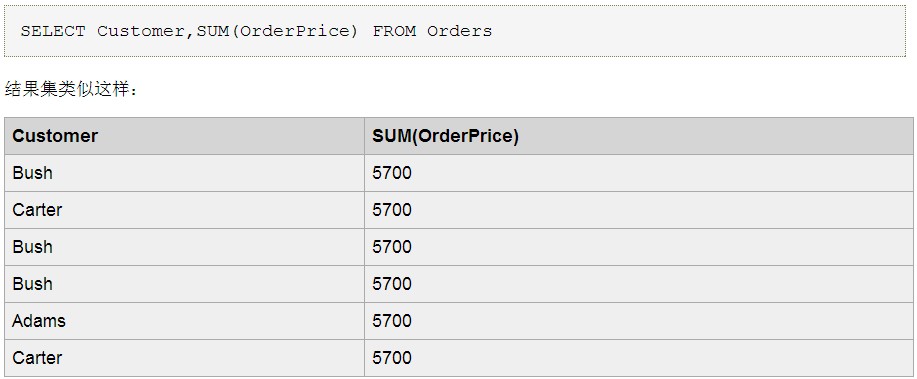The image size is (917, 379).
Task: Click the SELECT keyword in the SQL code
Action: [53, 31]
